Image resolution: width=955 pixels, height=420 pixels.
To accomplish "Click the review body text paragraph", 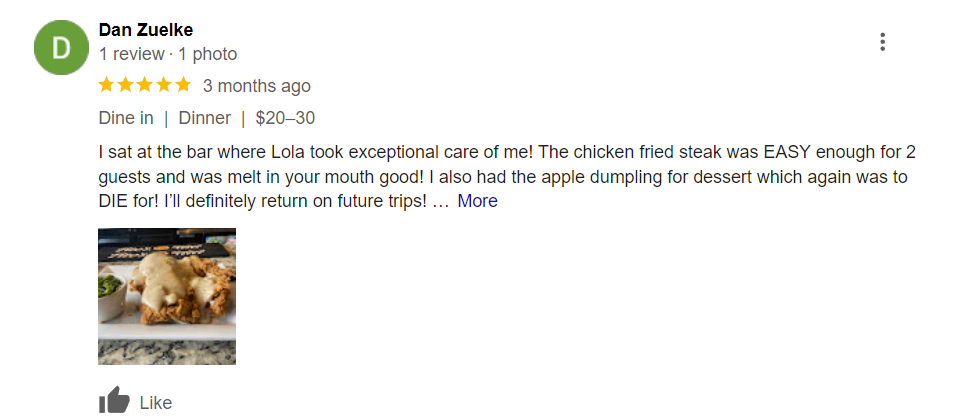I will pyautogui.click(x=507, y=177).
